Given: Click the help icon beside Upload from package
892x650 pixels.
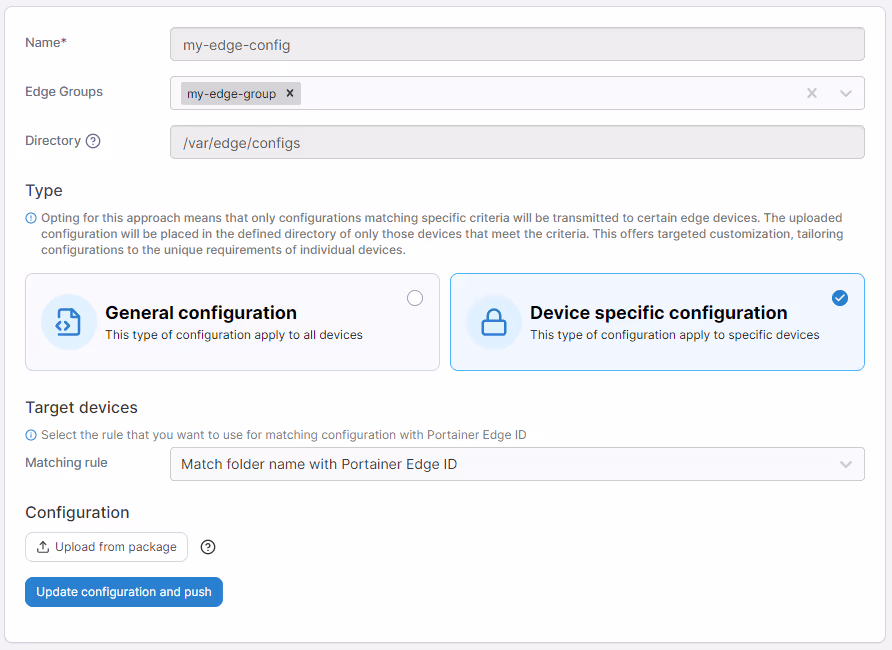Looking at the screenshot, I should [x=208, y=547].
